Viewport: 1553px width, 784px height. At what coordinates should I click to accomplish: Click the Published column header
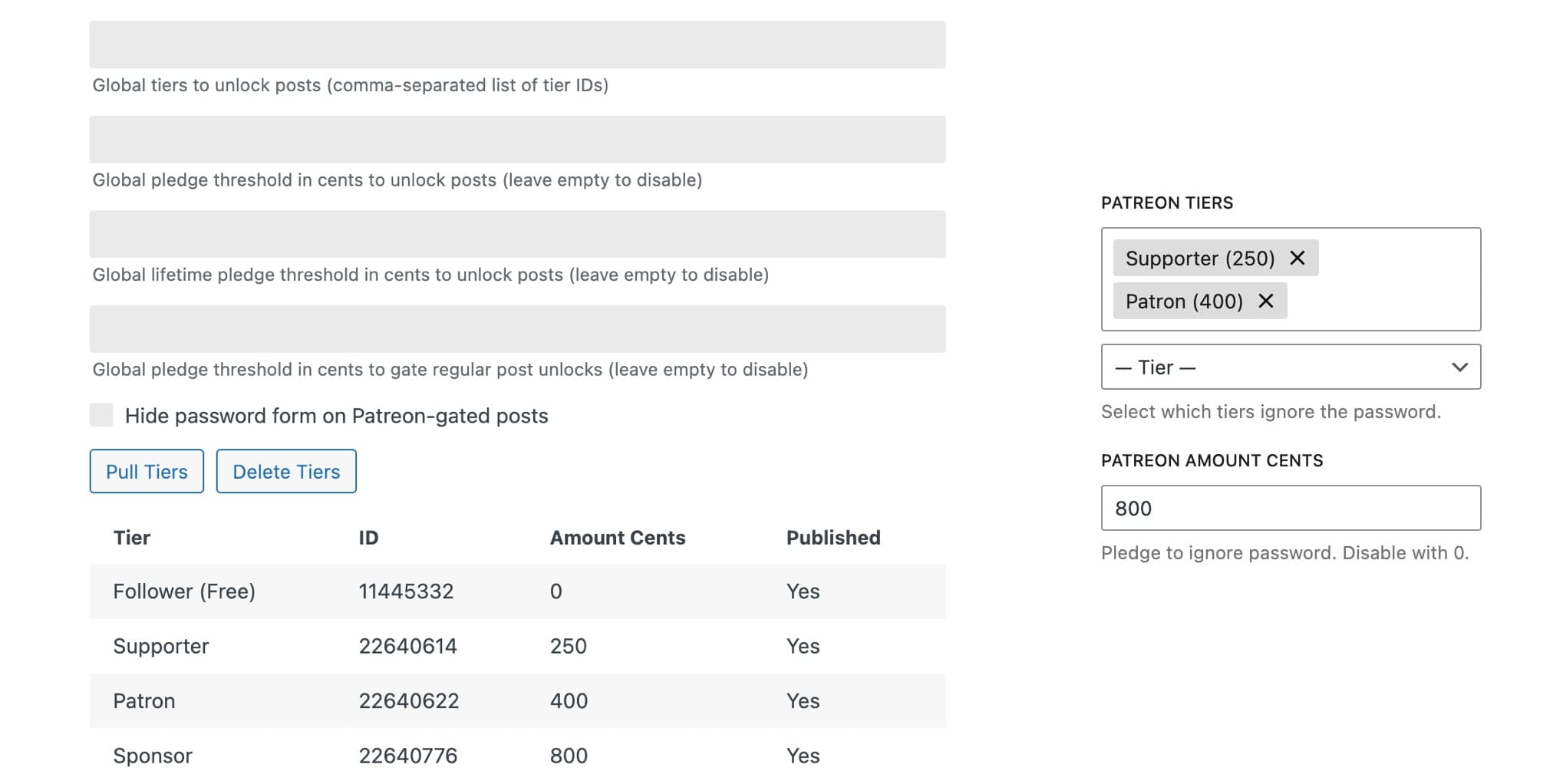coord(833,538)
